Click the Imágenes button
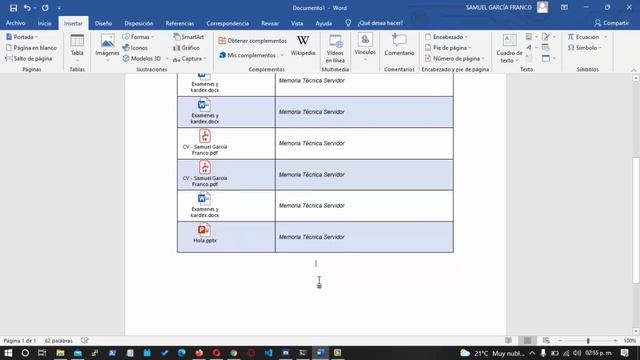Screen dimensions: 640x360 pos(107,48)
